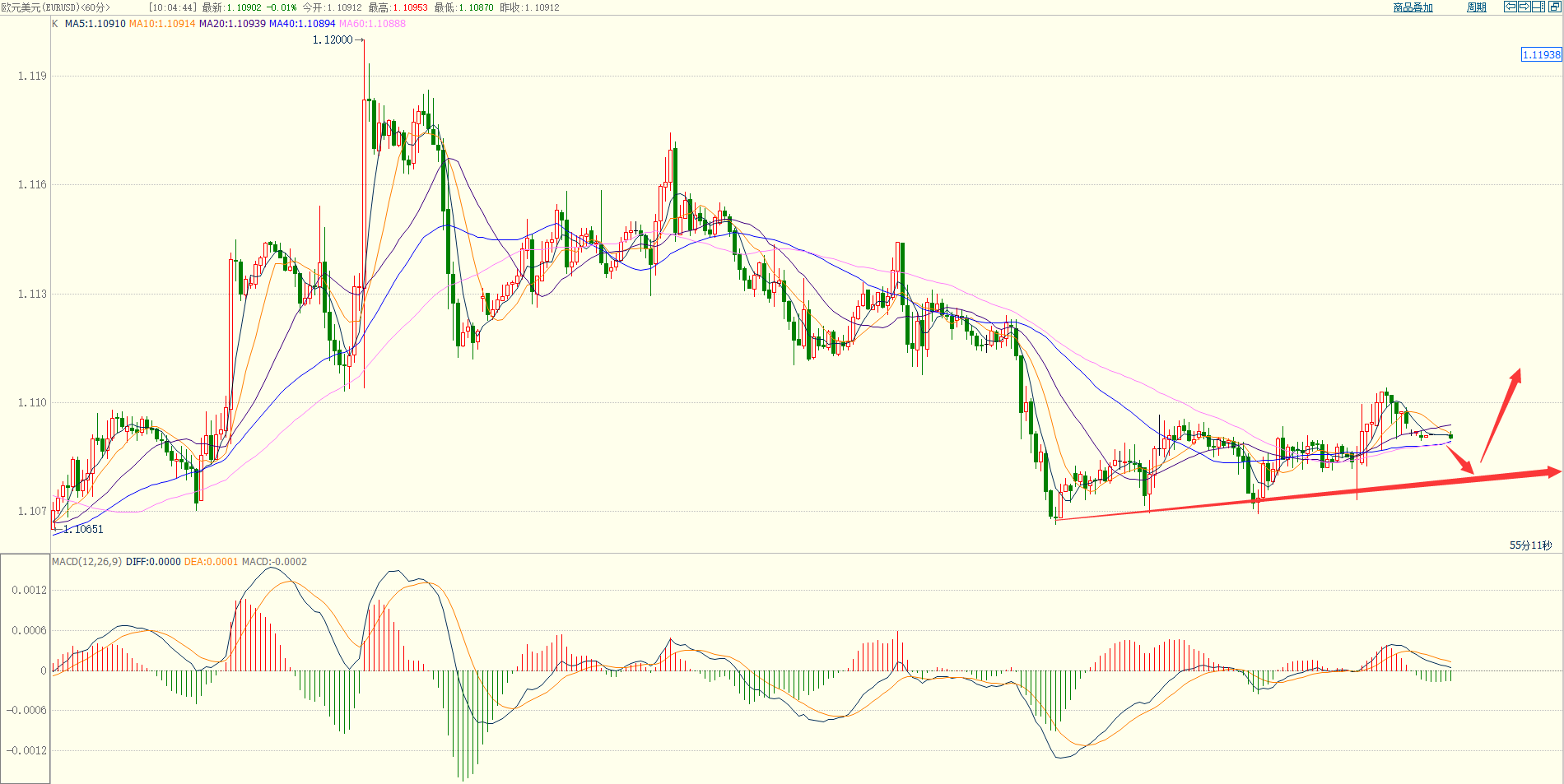Click the DIFF:0.0000 value label

pyautogui.click(x=153, y=562)
